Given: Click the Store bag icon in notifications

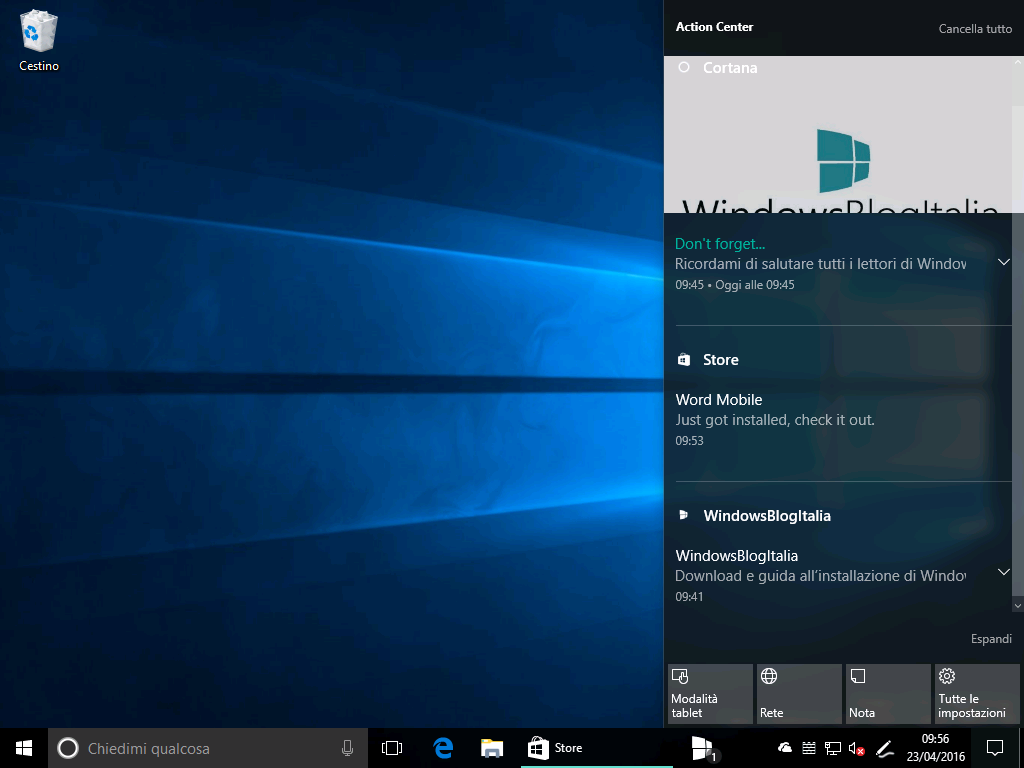Looking at the screenshot, I should (x=684, y=360).
